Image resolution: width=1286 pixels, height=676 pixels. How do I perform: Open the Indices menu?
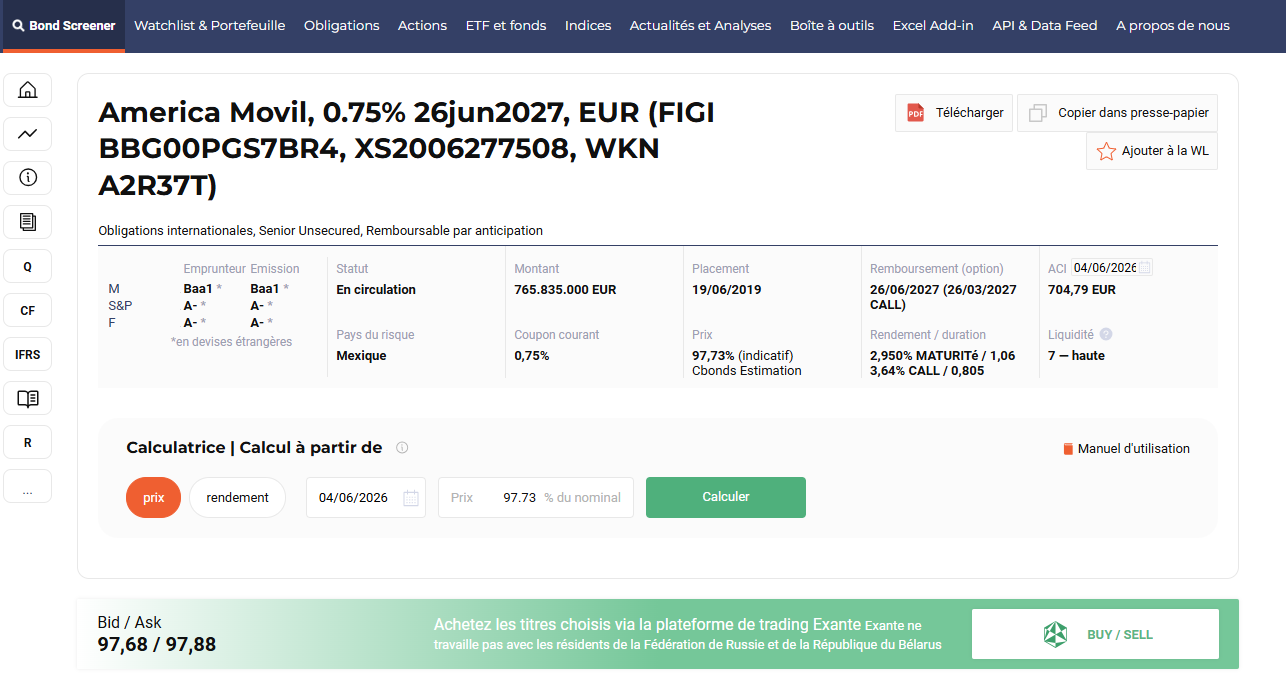point(588,26)
